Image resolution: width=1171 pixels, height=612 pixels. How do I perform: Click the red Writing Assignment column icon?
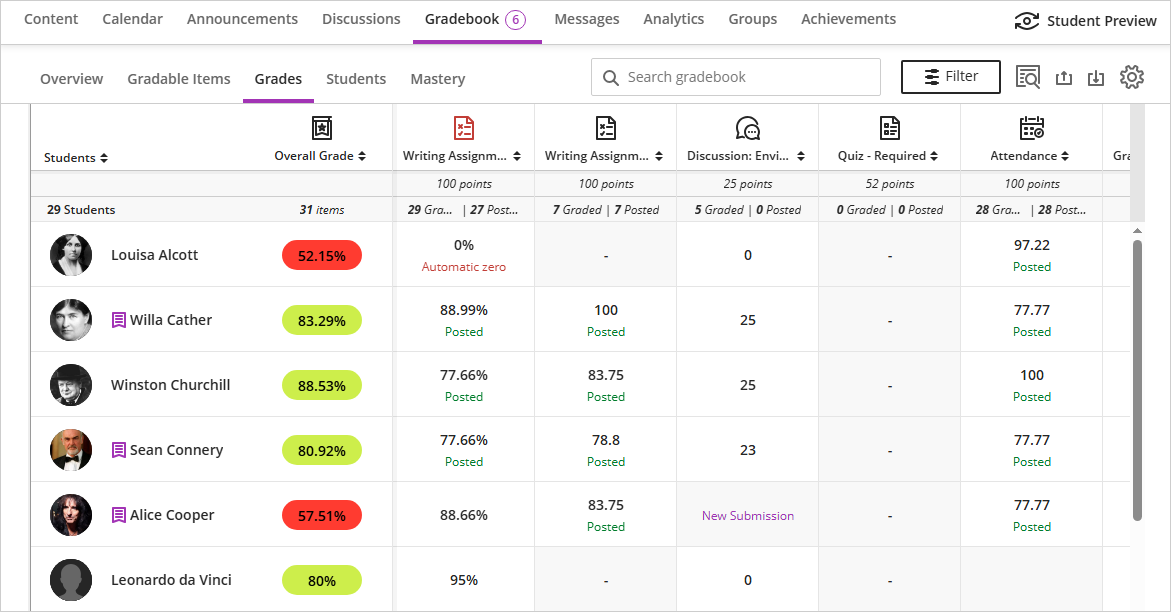(464, 128)
